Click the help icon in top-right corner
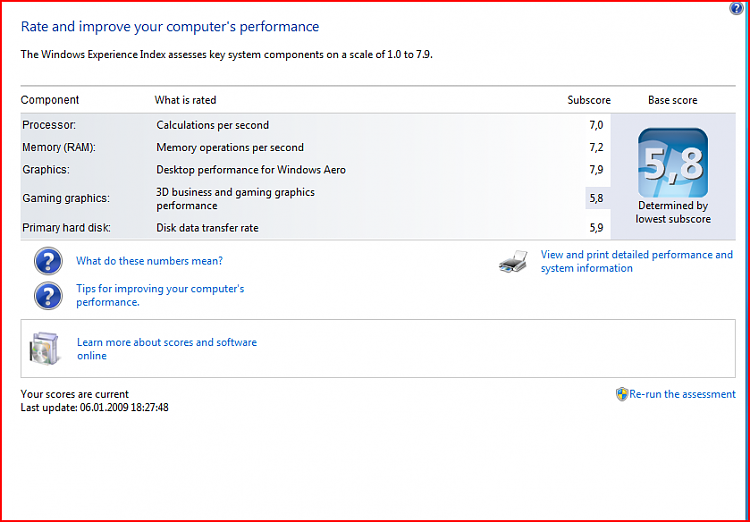This screenshot has height=522, width=750. (737, 8)
